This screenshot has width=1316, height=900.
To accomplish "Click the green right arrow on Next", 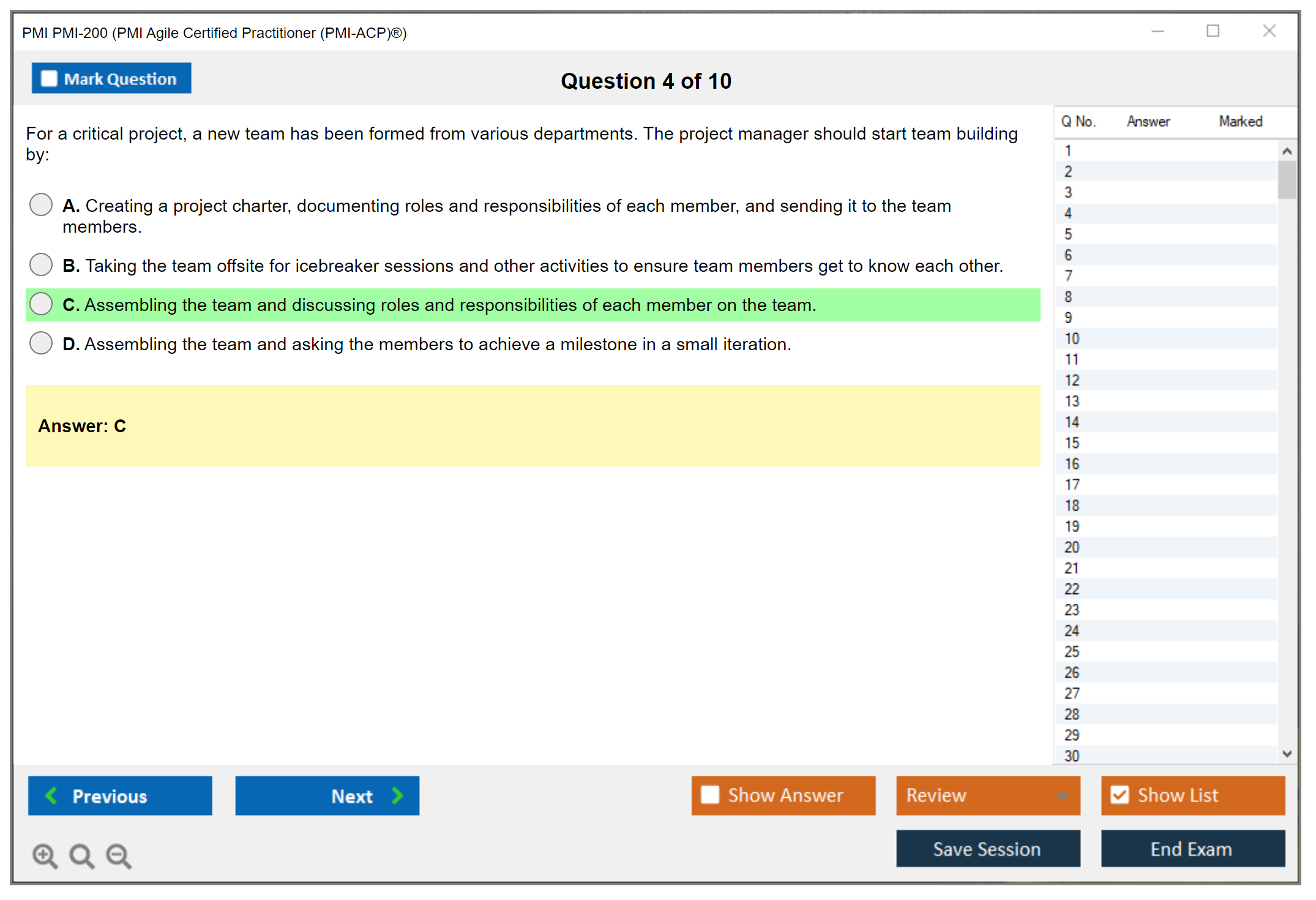I will point(397,795).
